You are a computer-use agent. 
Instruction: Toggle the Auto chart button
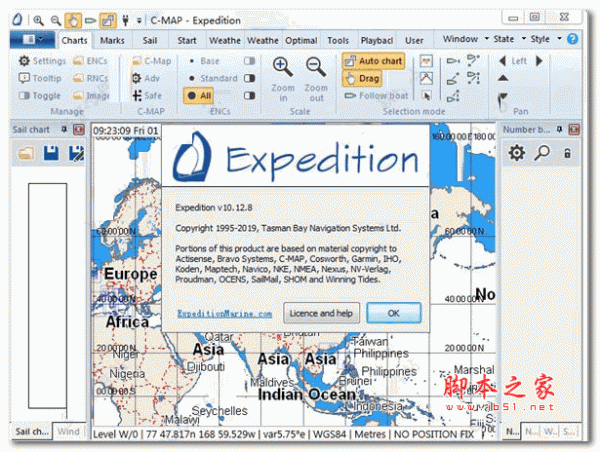tap(373, 61)
